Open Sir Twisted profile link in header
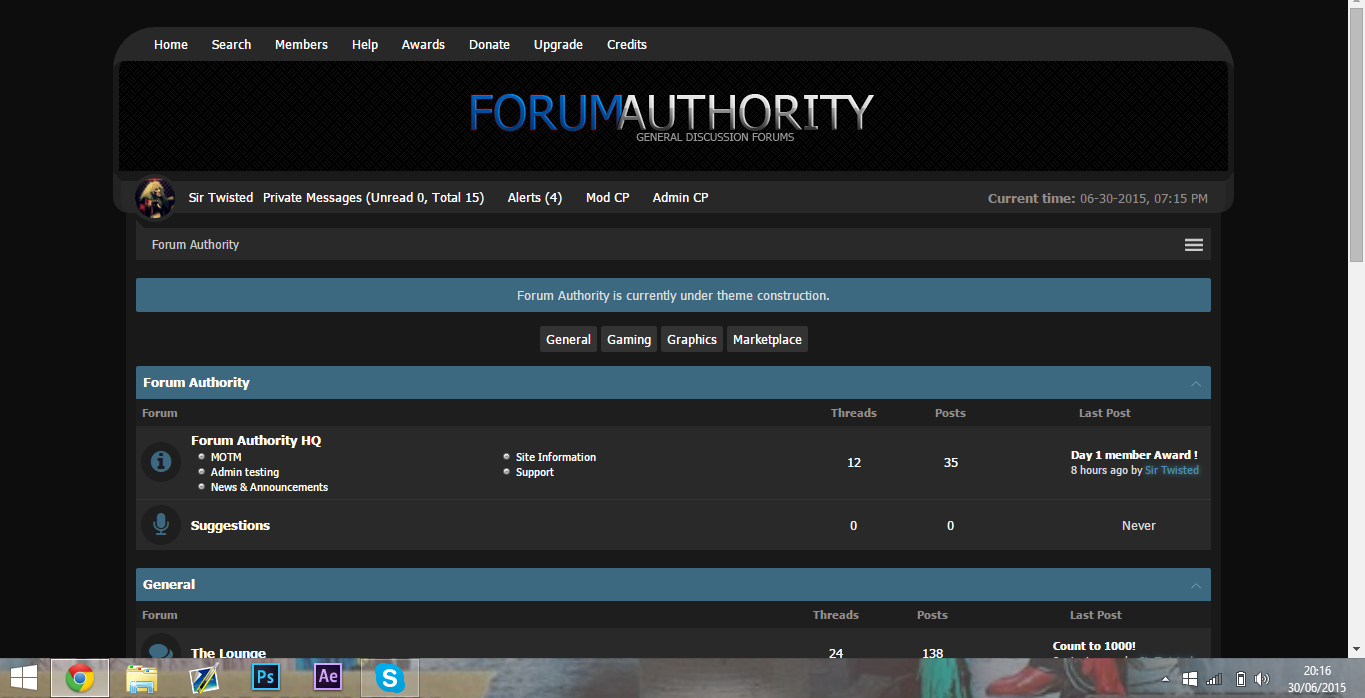Screen dimensions: 1365x698 [x=221, y=198]
